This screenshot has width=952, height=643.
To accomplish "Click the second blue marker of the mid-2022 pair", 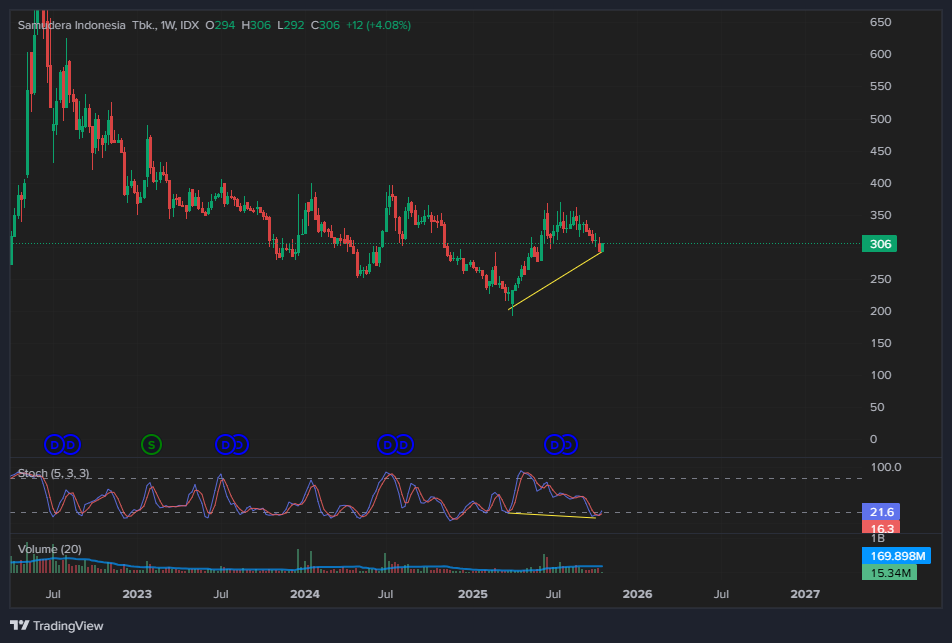I will tap(71, 444).
